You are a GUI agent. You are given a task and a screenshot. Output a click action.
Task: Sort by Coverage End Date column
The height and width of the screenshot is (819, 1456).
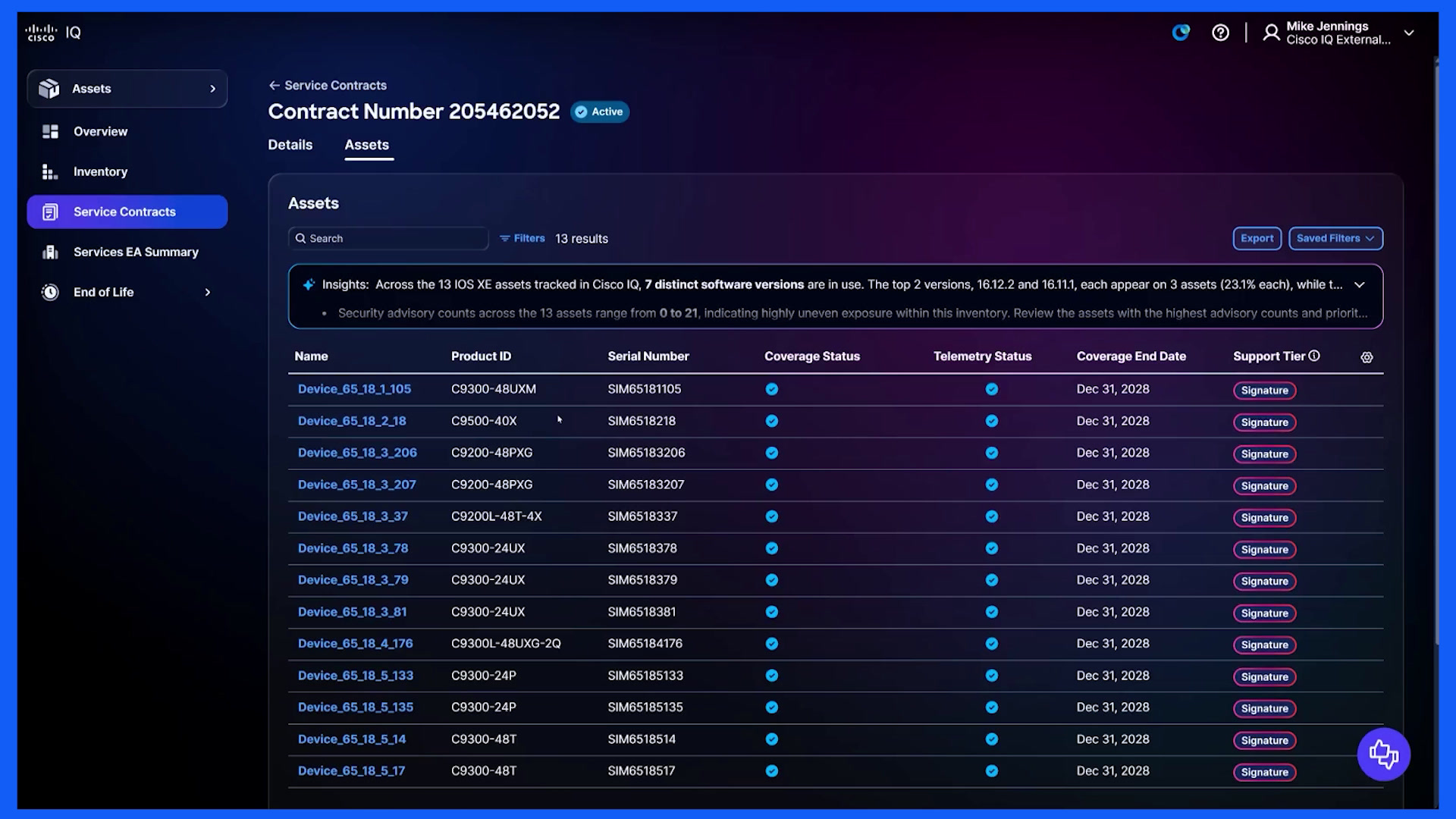point(1131,356)
